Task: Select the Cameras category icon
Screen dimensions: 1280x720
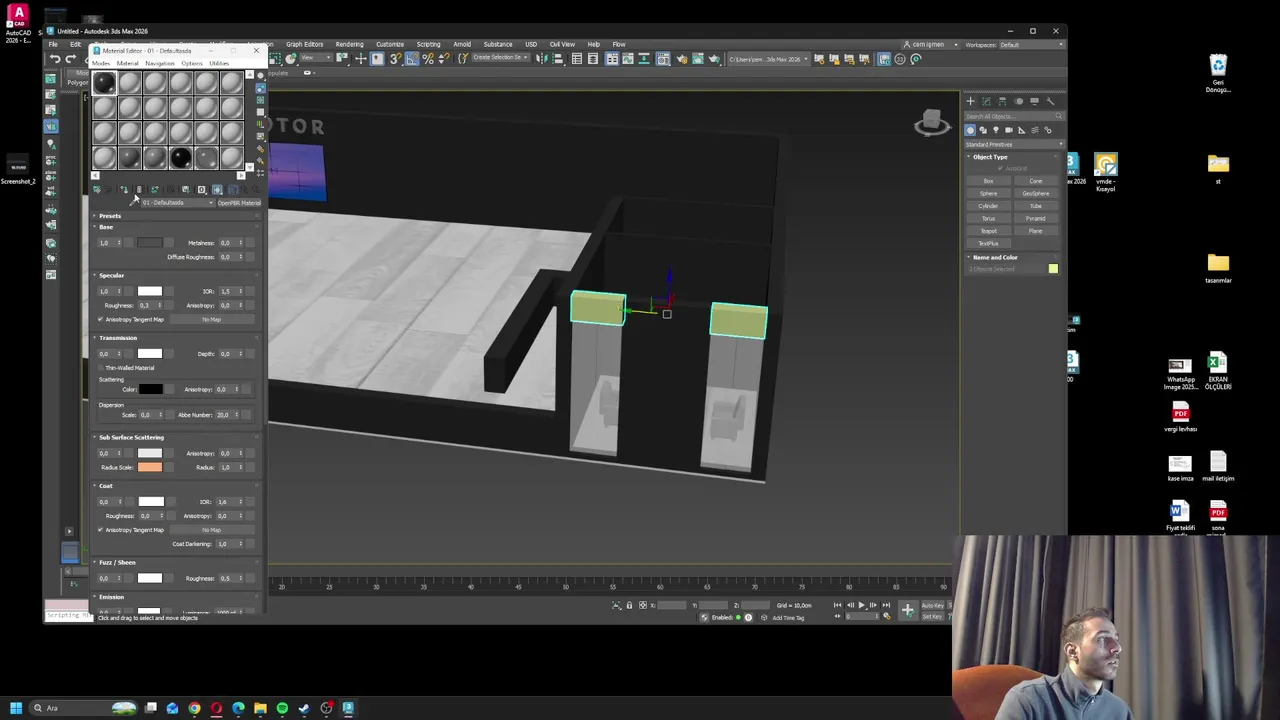Action: click(1009, 130)
